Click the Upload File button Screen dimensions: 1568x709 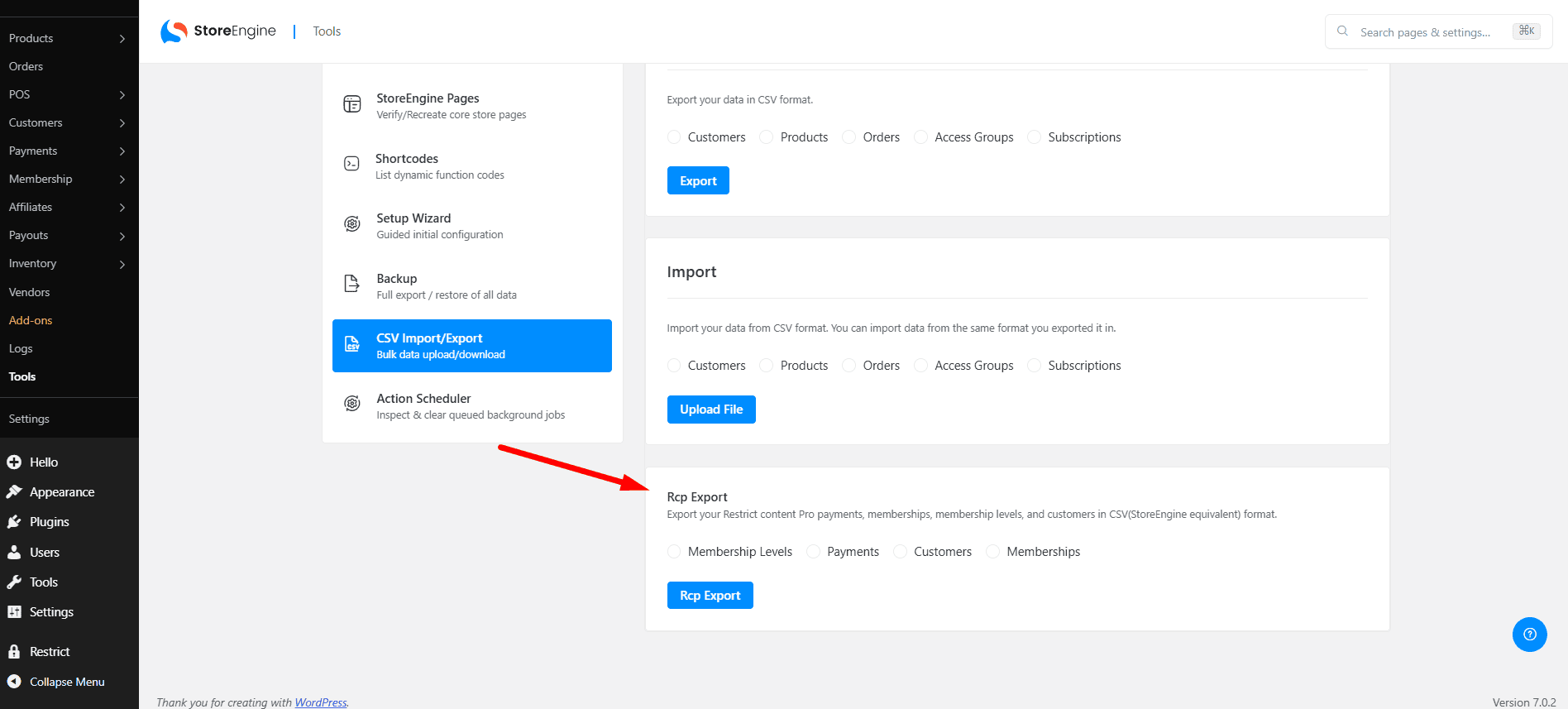[711, 410]
